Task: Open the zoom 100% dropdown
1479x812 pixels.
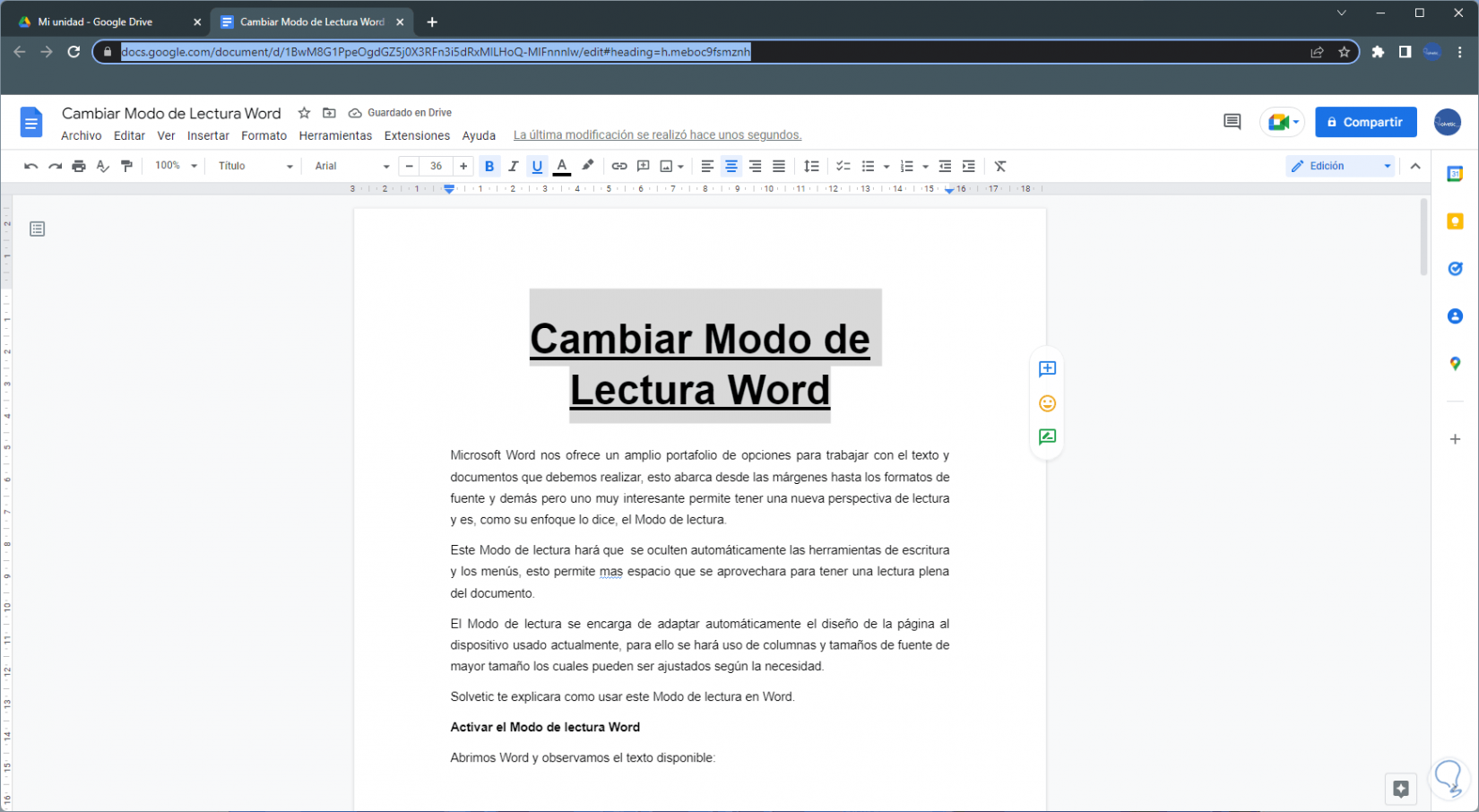Action: (x=176, y=166)
